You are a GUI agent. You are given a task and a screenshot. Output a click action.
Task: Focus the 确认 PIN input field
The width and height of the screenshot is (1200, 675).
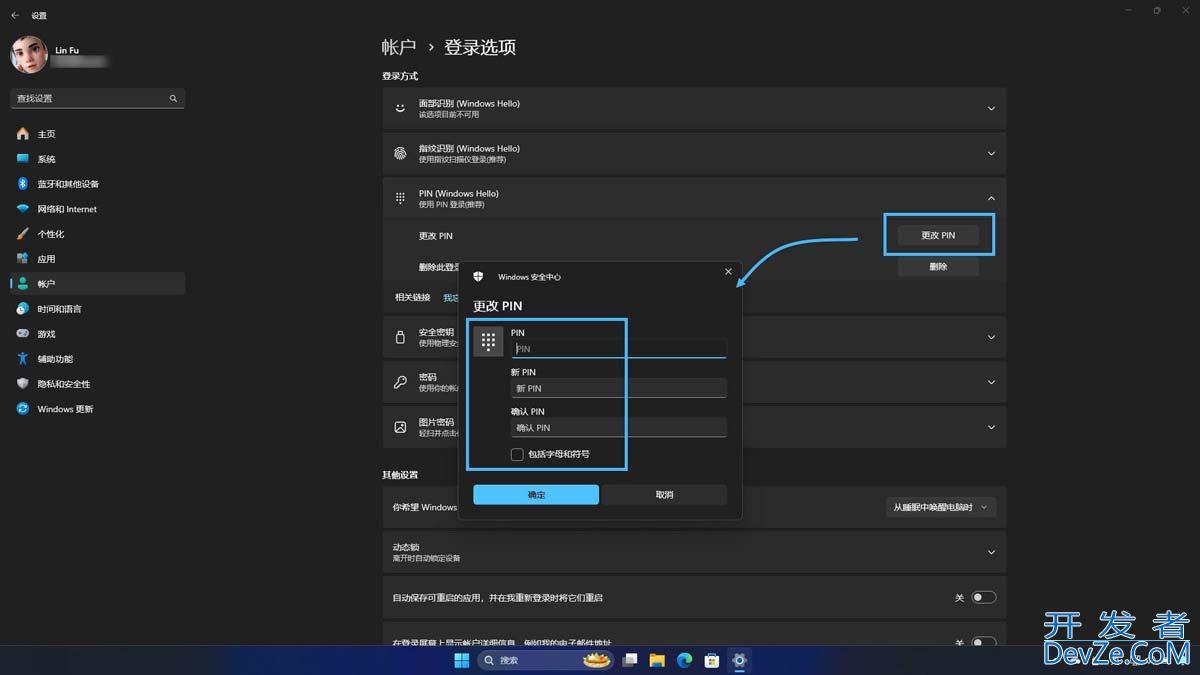coord(619,427)
